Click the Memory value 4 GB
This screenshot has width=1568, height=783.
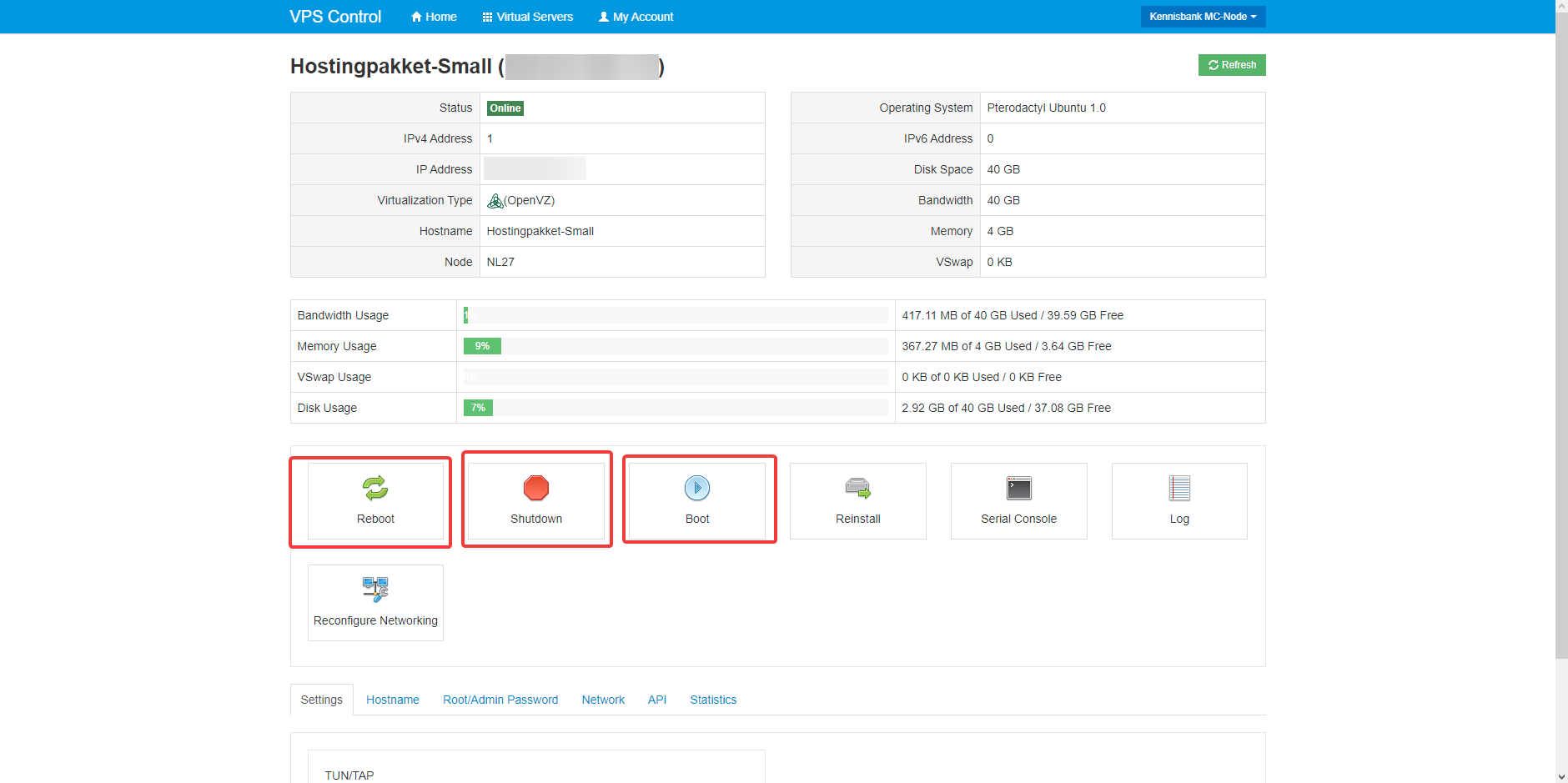point(1000,231)
